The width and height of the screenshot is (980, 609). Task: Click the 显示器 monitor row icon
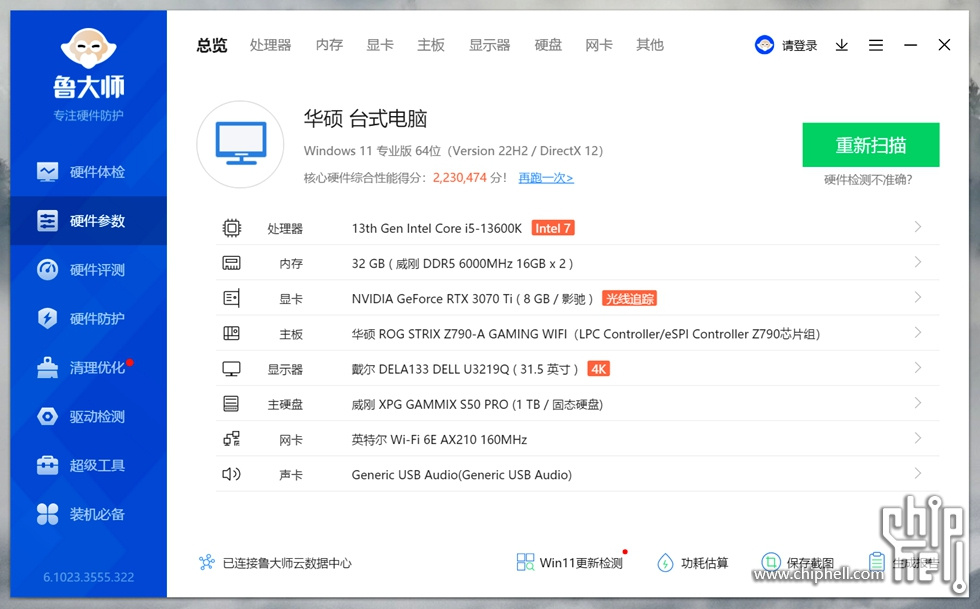click(231, 369)
